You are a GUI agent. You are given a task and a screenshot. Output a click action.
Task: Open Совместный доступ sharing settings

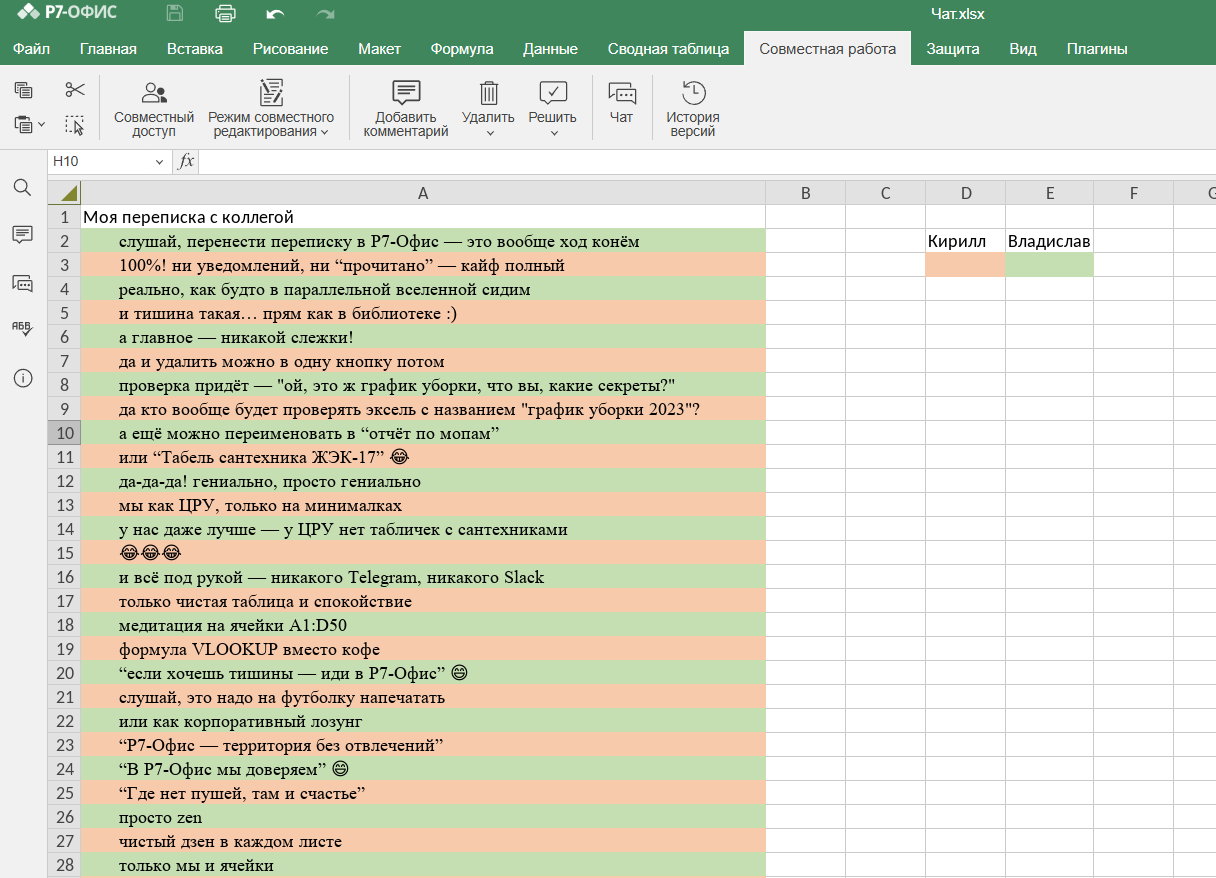(x=154, y=109)
